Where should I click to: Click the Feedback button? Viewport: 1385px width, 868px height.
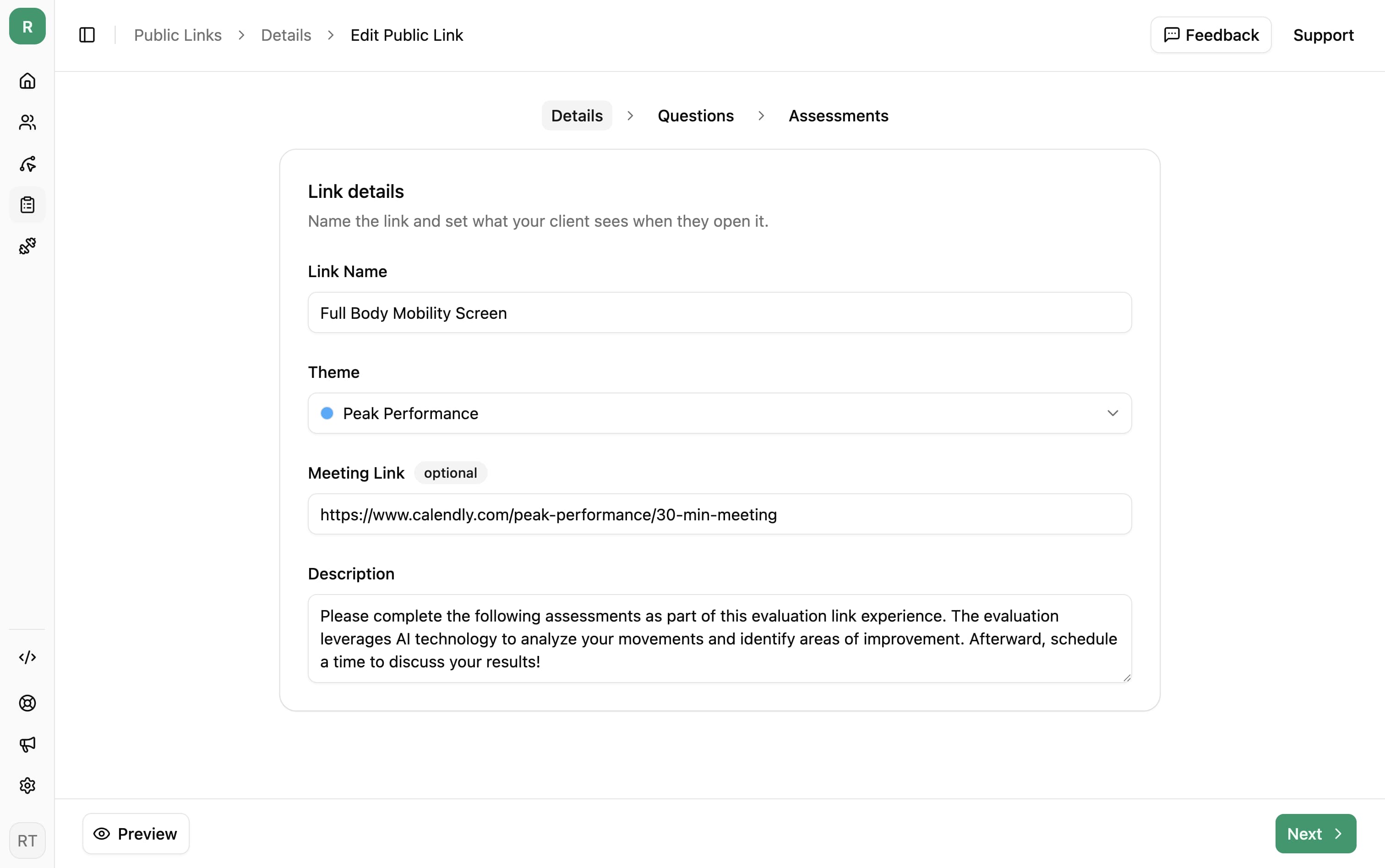point(1211,35)
